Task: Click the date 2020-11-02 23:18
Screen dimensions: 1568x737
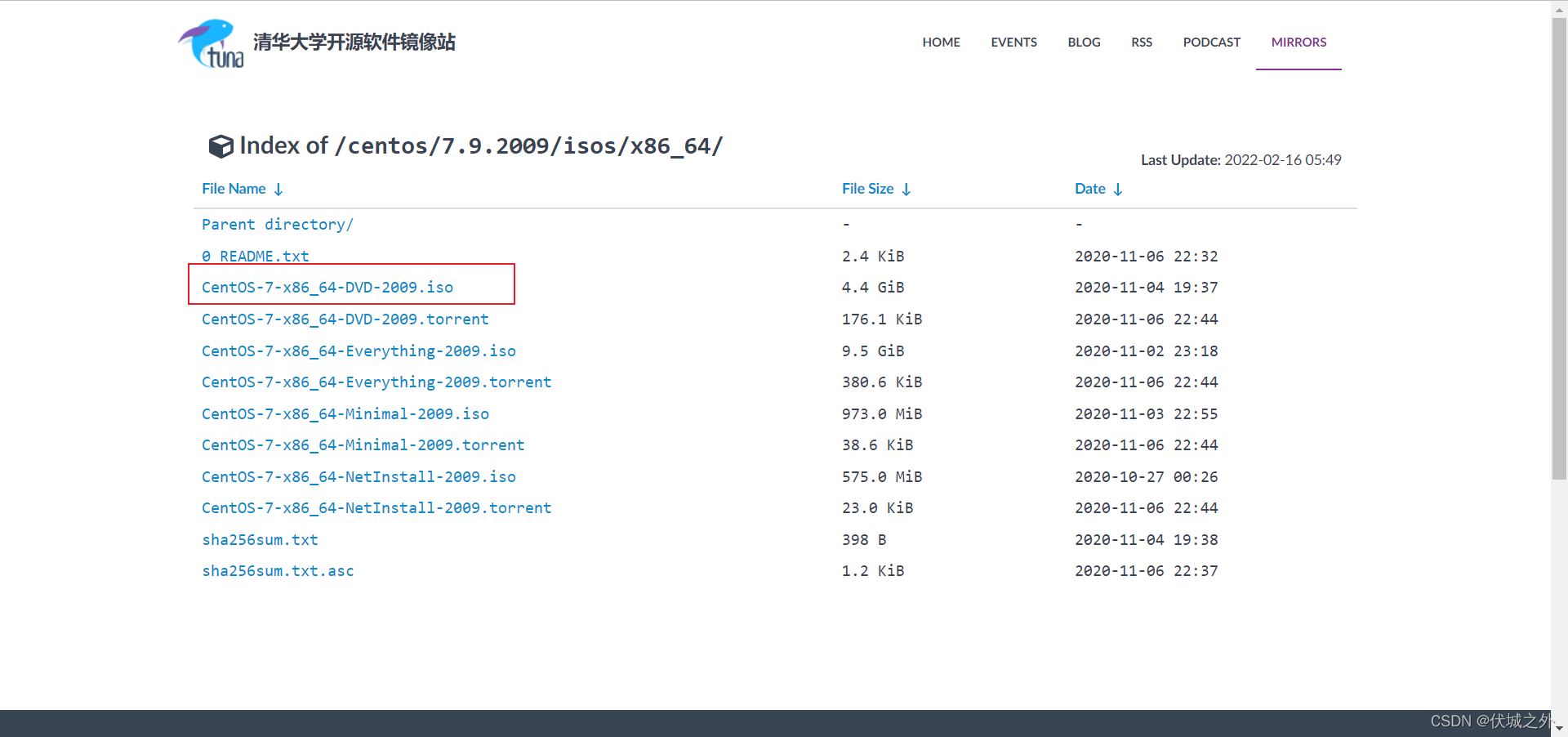Action: point(1146,351)
